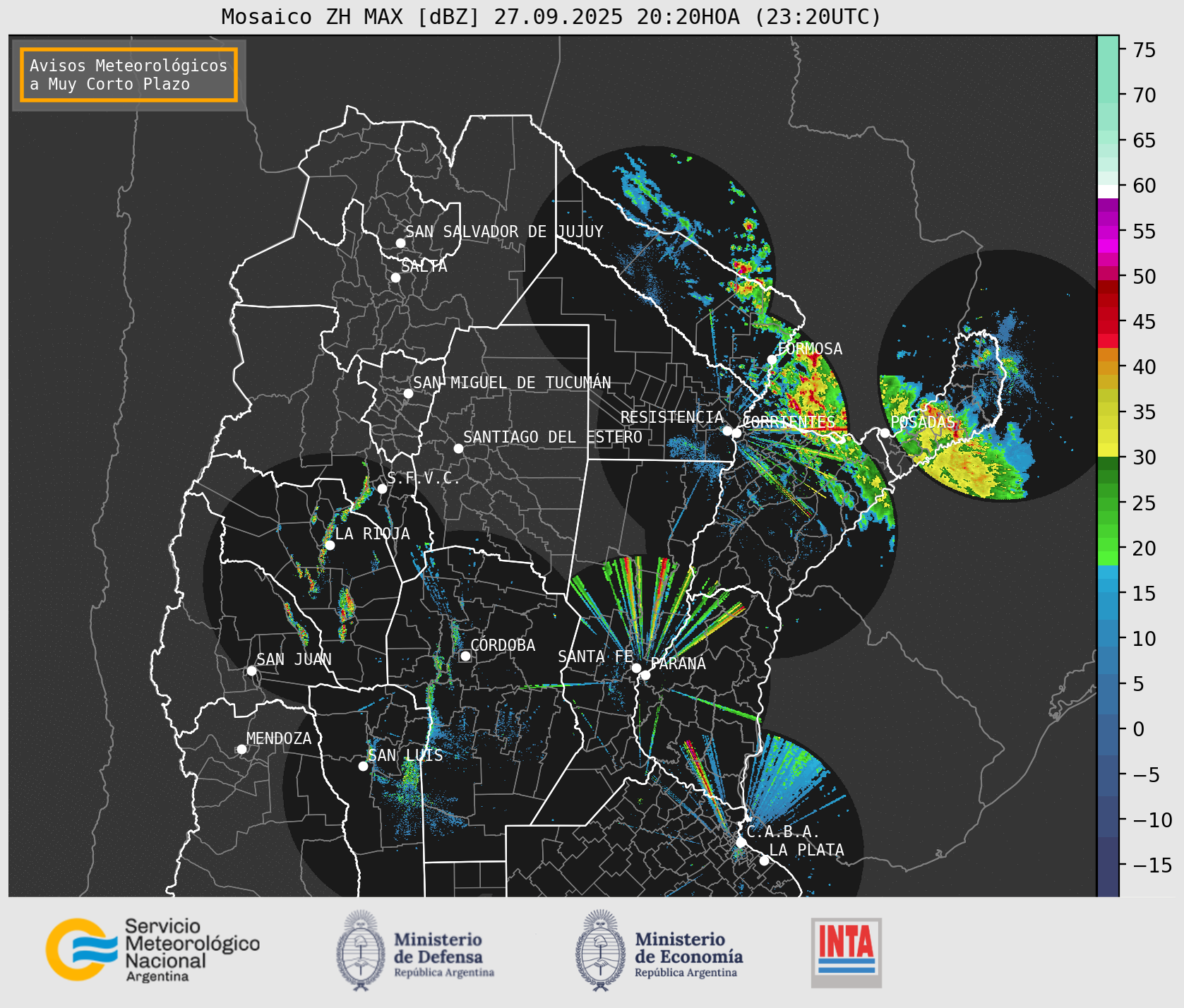The width and height of the screenshot is (1184, 1008).
Task: Select the La Rioja city marker dot
Action: (x=330, y=545)
